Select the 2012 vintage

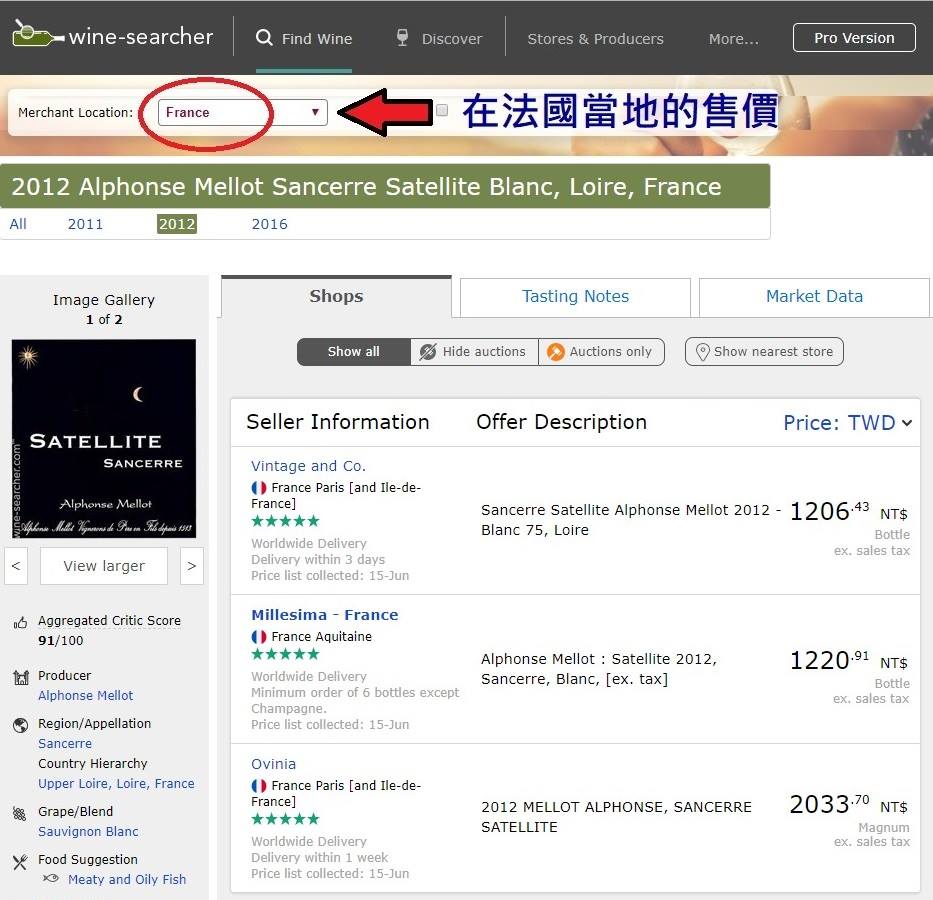point(177,224)
